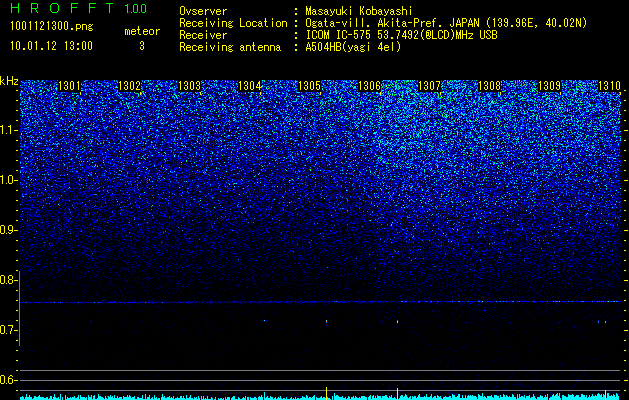Click the 0.6 frequency axis label

pyautogui.click(x=8, y=380)
